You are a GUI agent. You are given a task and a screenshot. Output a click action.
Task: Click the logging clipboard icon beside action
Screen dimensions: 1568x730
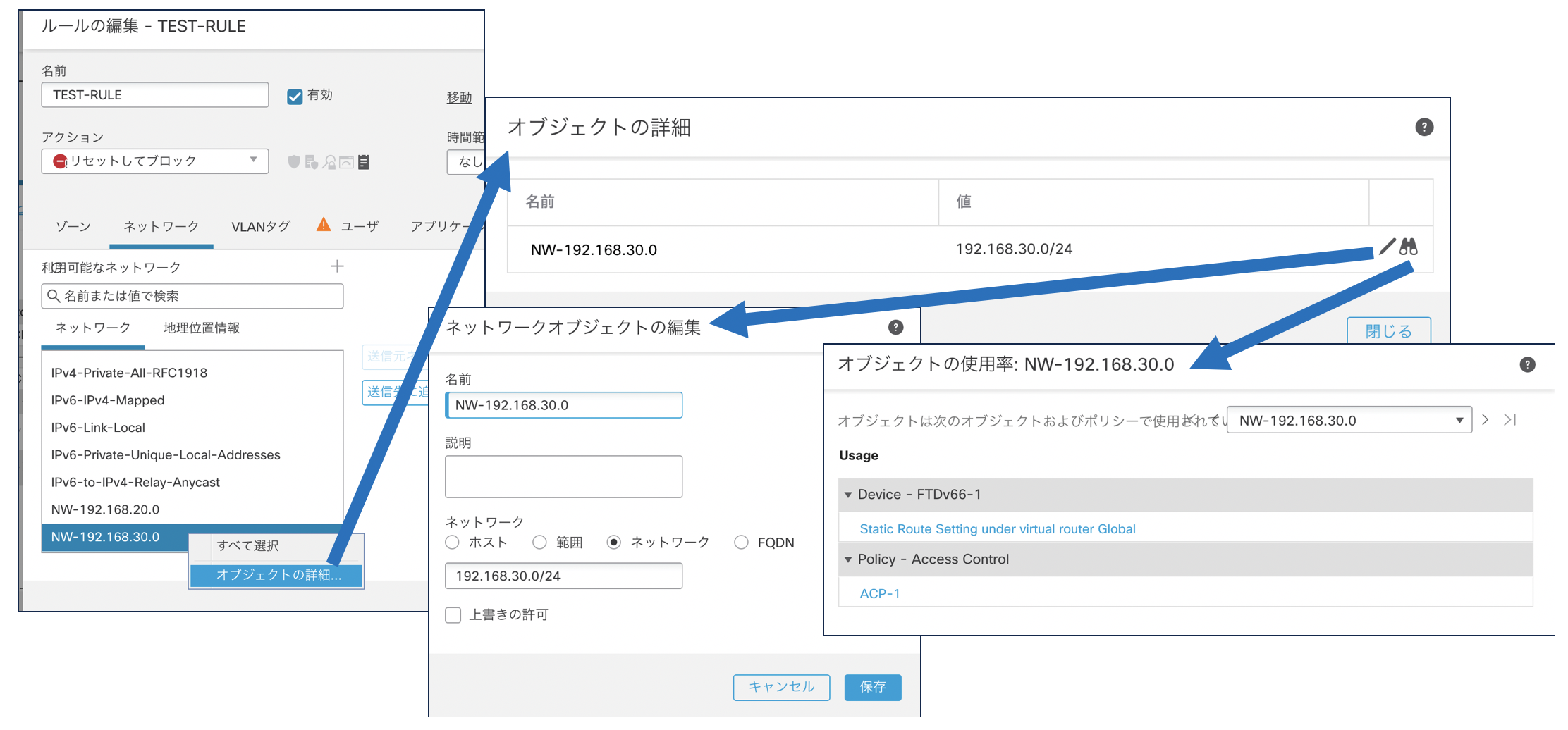pyautogui.click(x=364, y=162)
